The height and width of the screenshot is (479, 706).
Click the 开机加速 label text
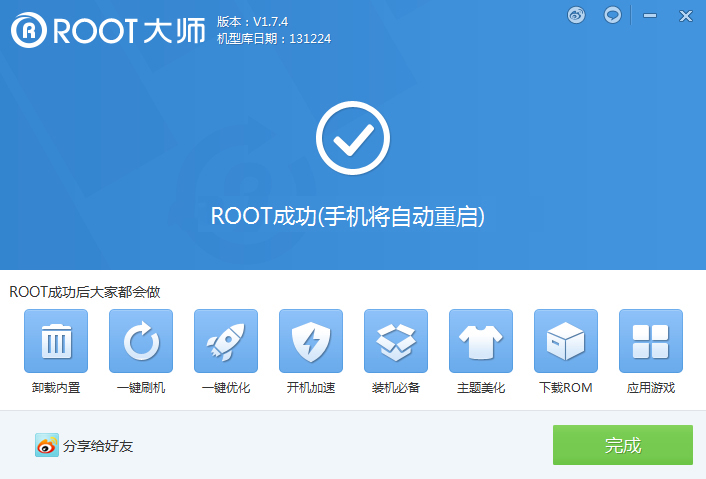[x=311, y=388]
